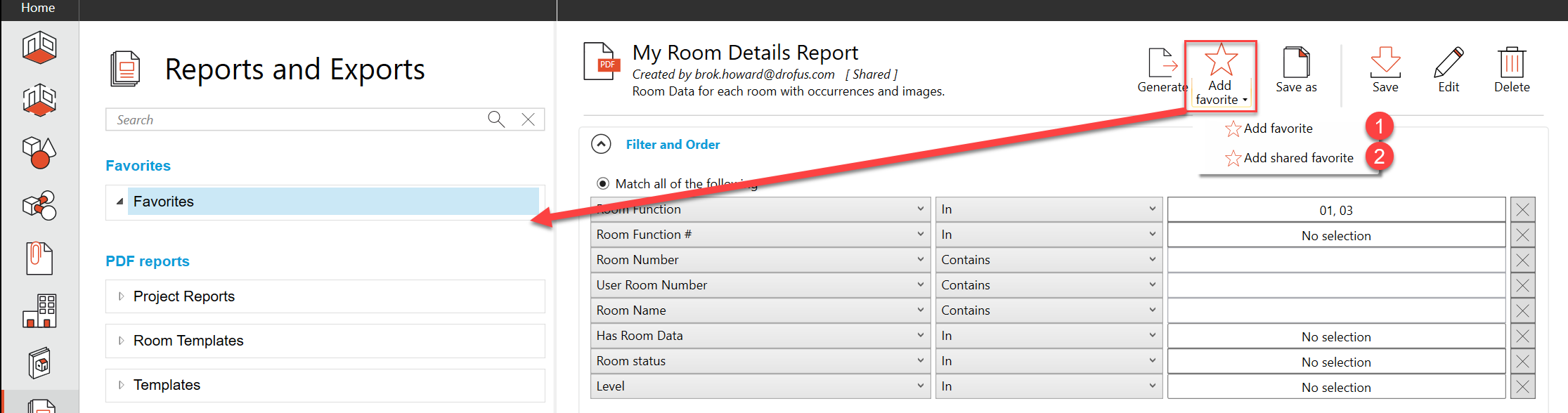Open the Add favorite dropdown button
Viewport: 1568px width, 413px height.
coord(1221,76)
